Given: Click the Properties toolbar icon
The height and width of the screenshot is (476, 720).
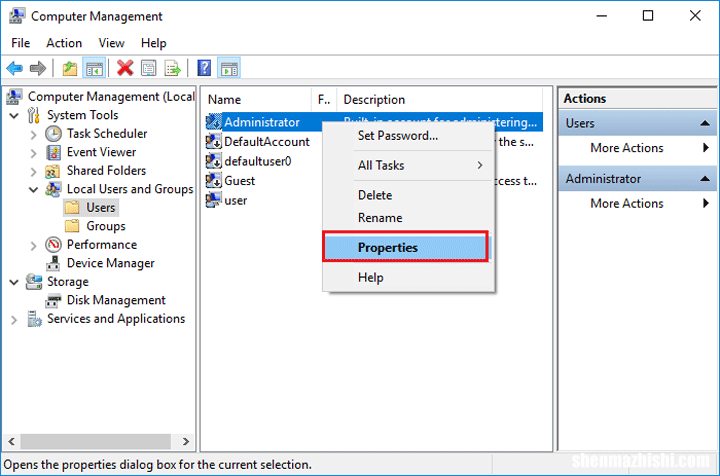Looking at the screenshot, I should pyautogui.click(x=149, y=68).
